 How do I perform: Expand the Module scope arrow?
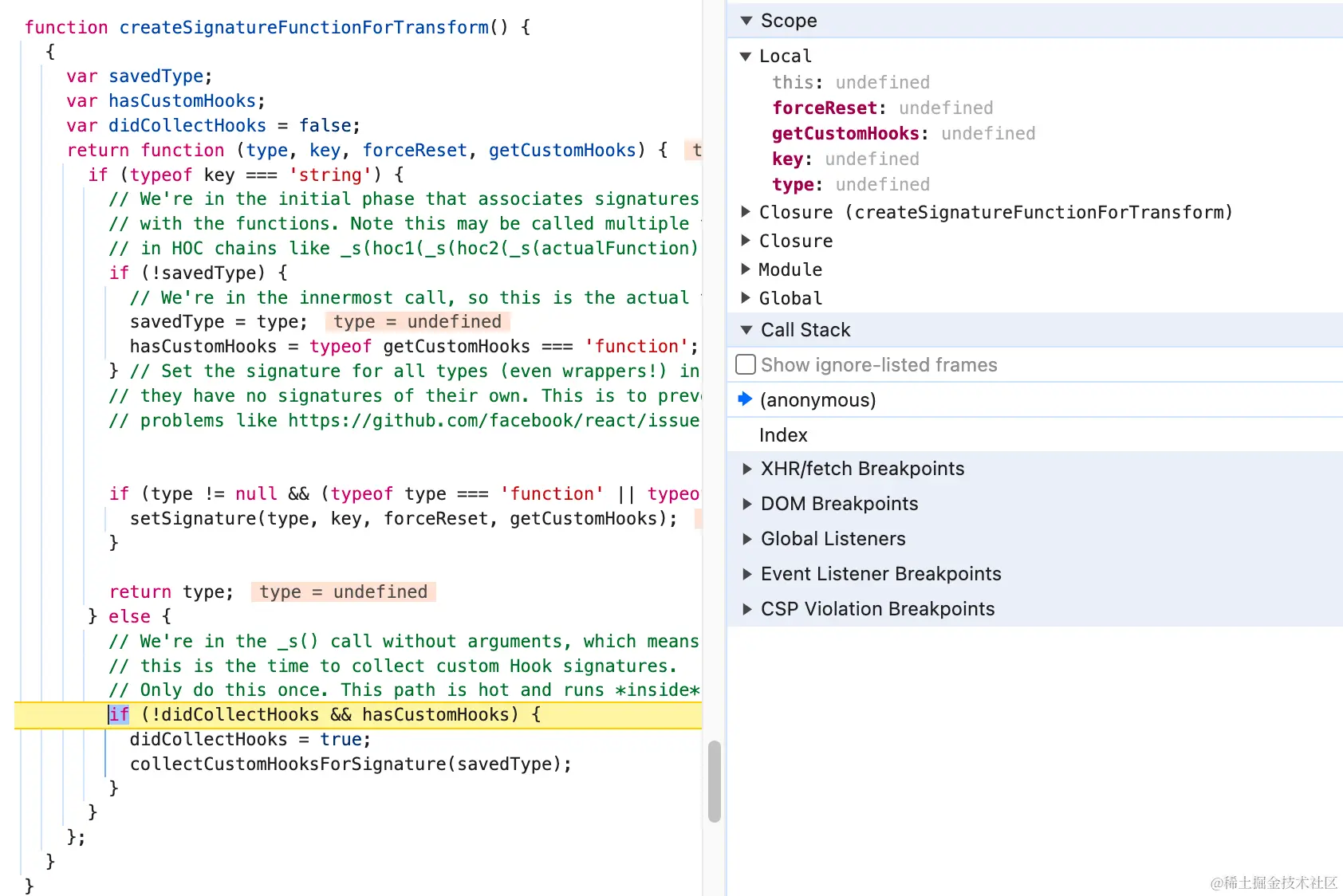pyautogui.click(x=746, y=269)
